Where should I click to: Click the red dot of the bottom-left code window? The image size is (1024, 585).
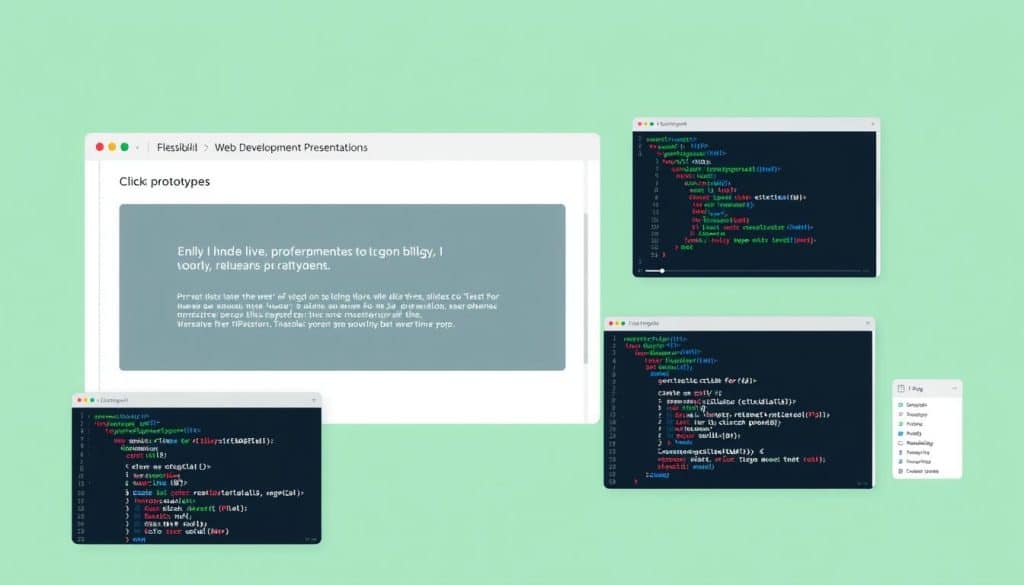tap(80, 400)
